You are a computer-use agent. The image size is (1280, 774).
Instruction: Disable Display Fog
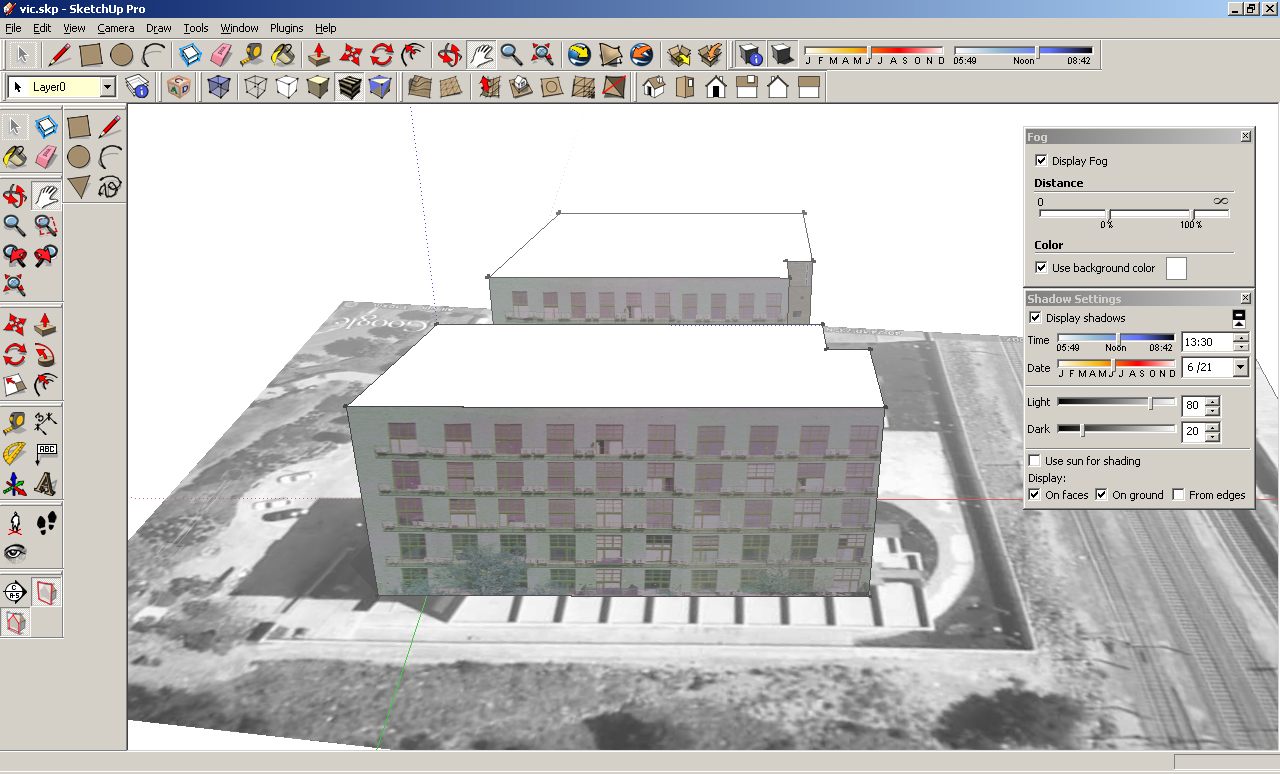[x=1041, y=160]
